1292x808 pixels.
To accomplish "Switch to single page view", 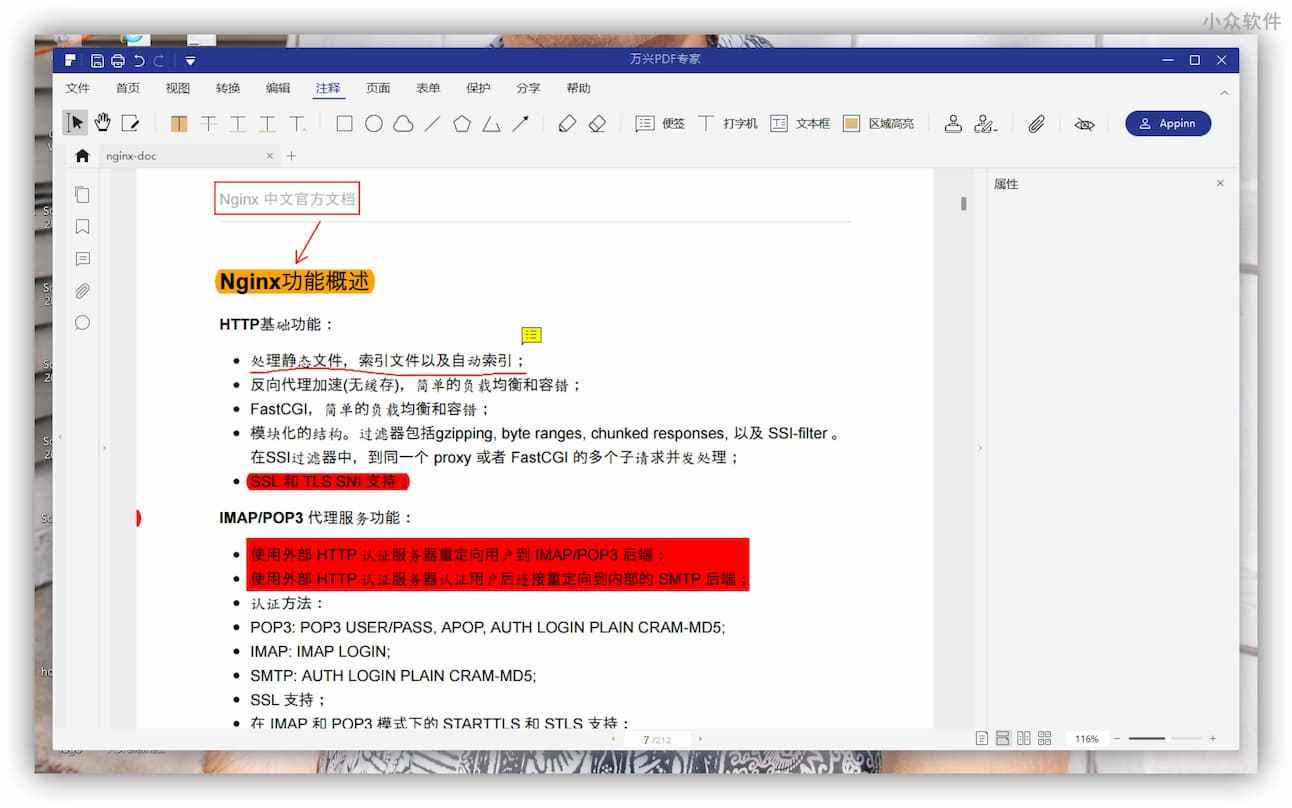I will tap(982, 739).
